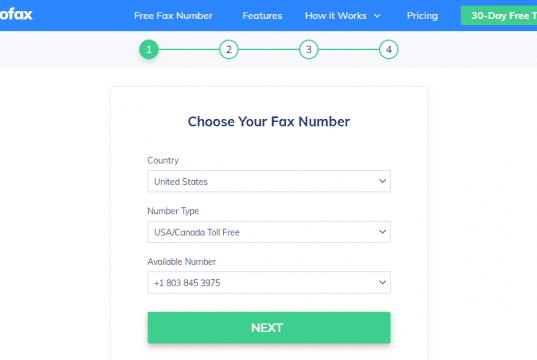This screenshot has height=360, width=537.
Task: Click the Available Number chevron arrow
Action: (x=383, y=283)
